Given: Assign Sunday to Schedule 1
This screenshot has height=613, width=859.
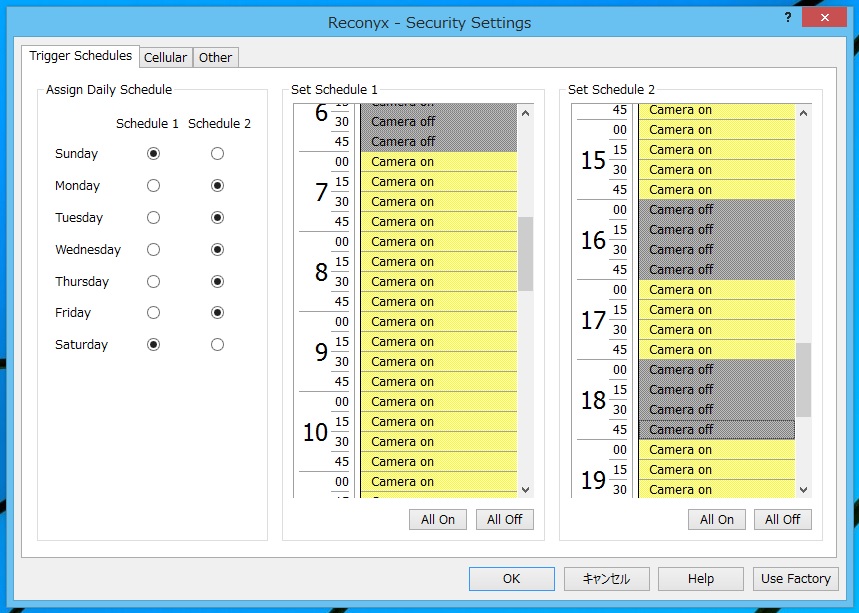Looking at the screenshot, I should click(x=153, y=153).
